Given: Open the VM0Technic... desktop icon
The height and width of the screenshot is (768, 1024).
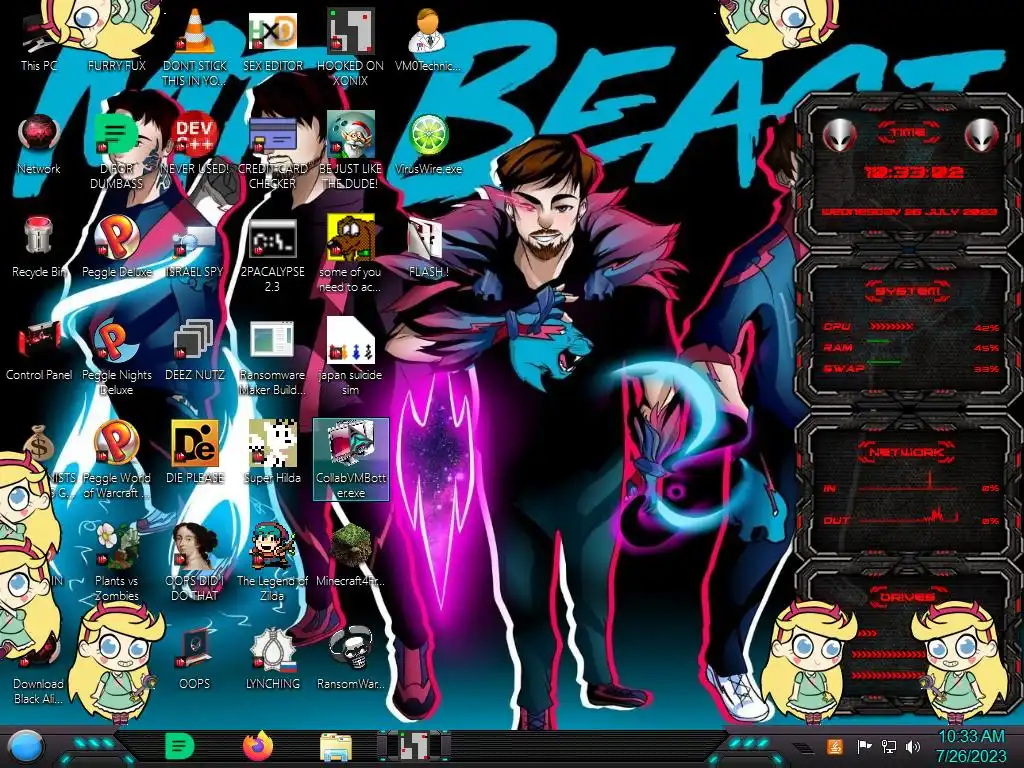Looking at the screenshot, I should tap(428, 39).
